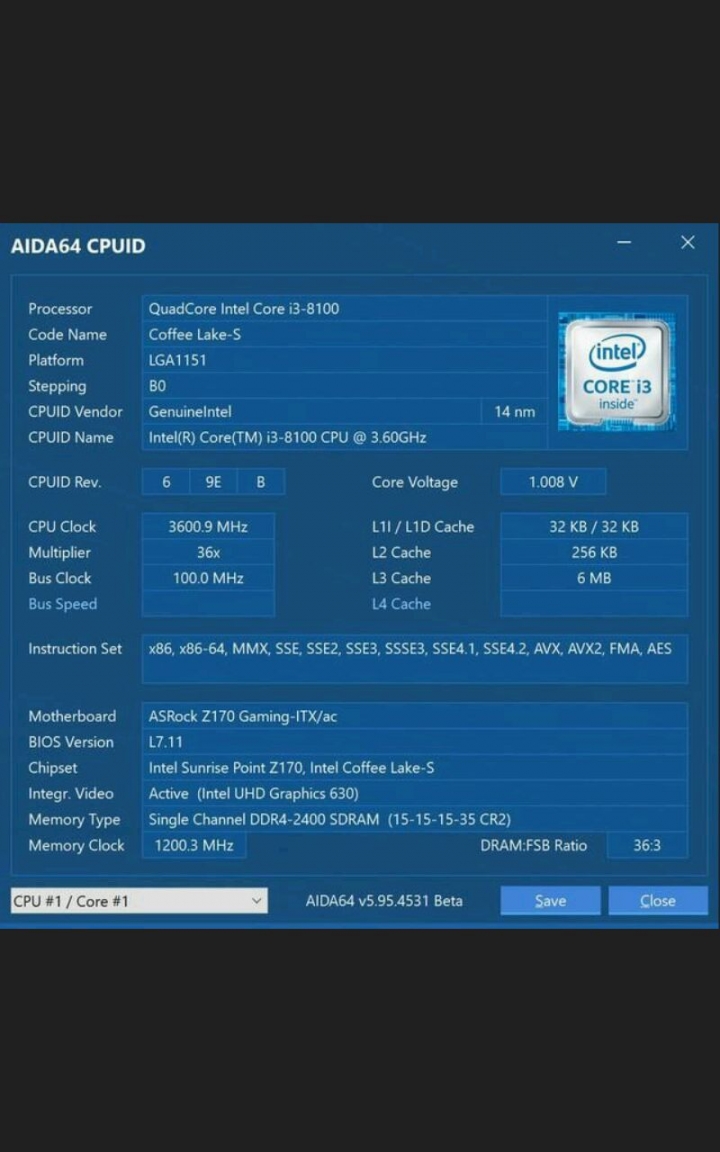Image resolution: width=720 pixels, height=1152 pixels.
Task: Click the L3 Cache 6 MB value
Action: [594, 578]
